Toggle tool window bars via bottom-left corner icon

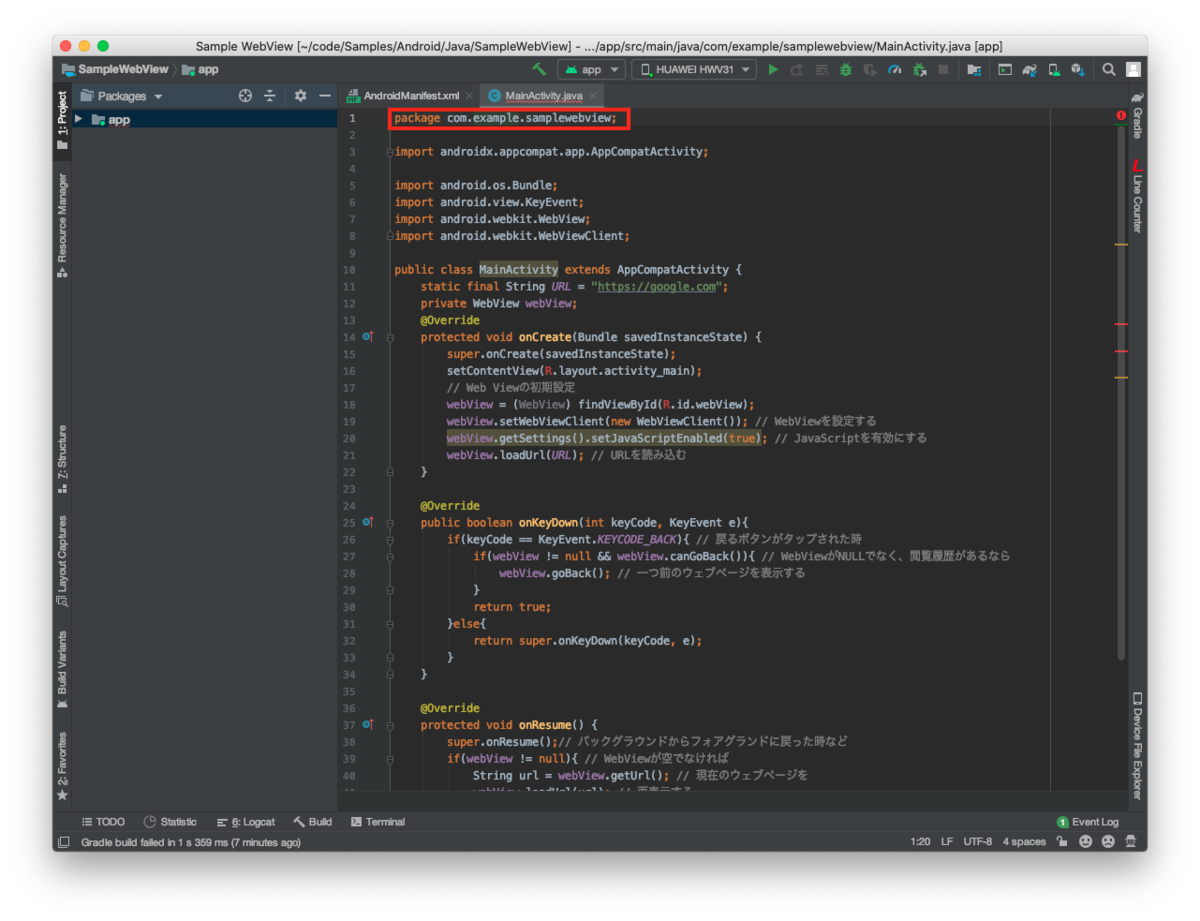(x=64, y=842)
